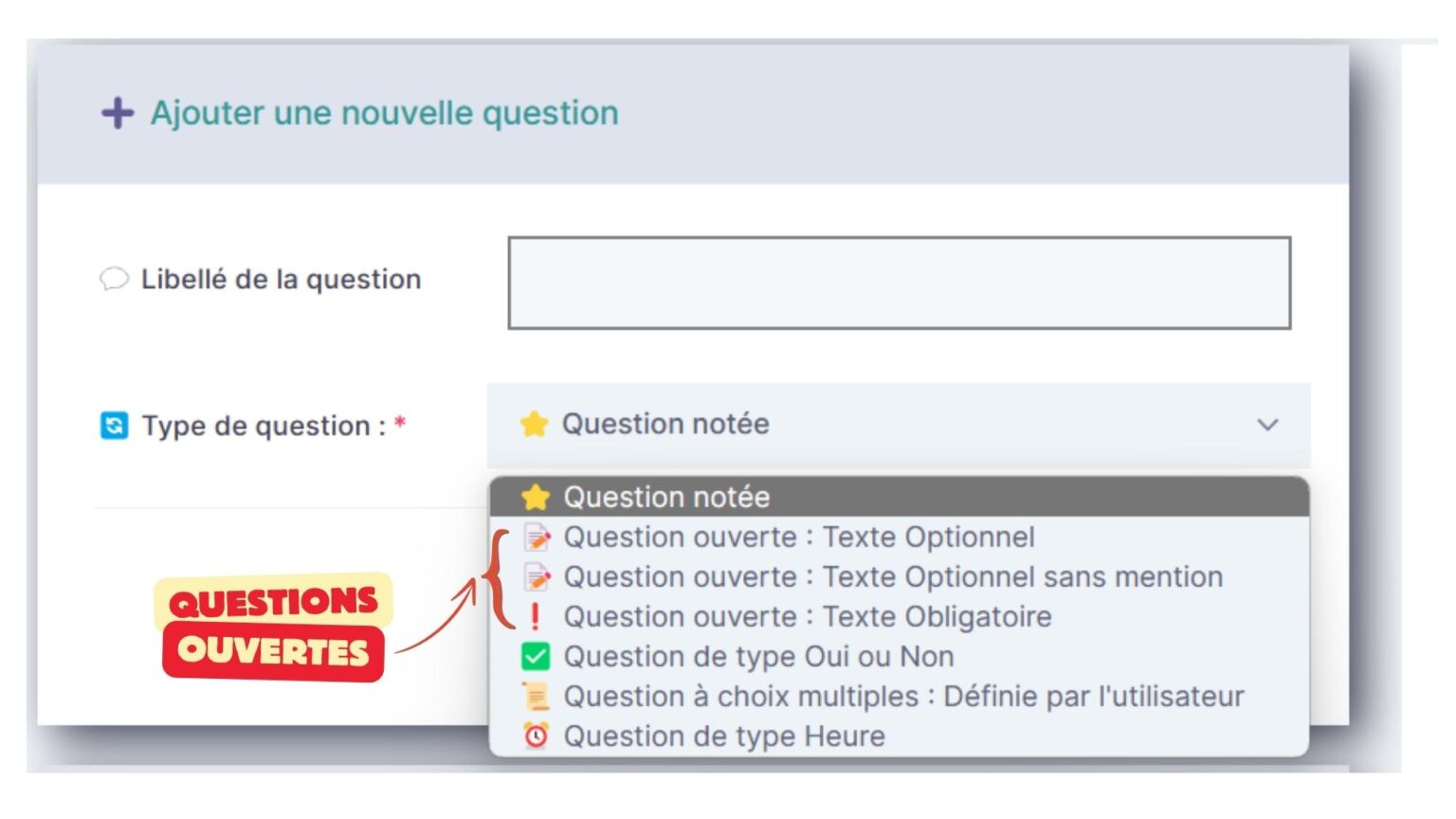The height and width of the screenshot is (819, 1456).
Task: Click the blue refresh icon beside "Type de question"
Action: pyautogui.click(x=113, y=424)
